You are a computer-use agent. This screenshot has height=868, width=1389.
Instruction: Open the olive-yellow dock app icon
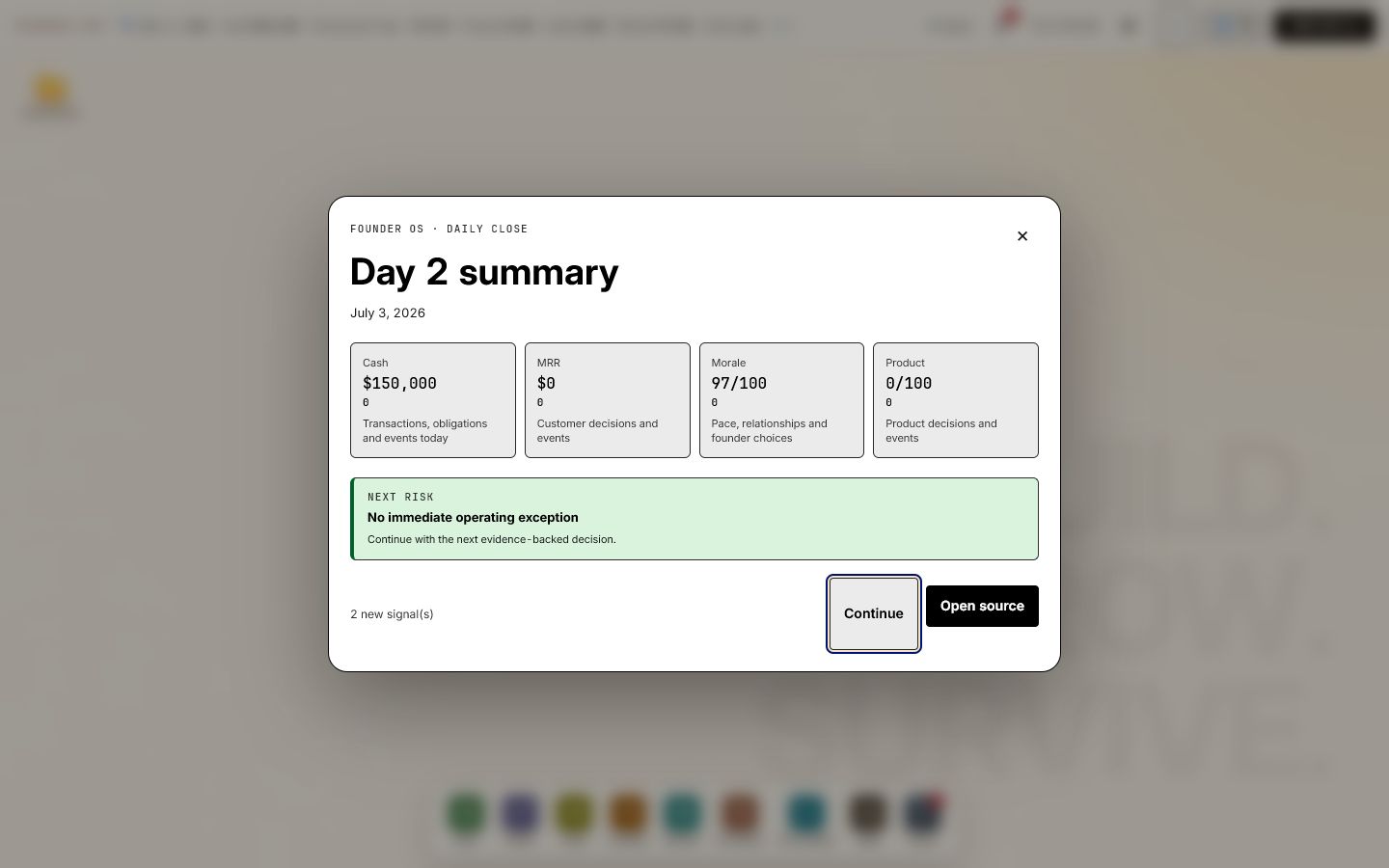pos(574,814)
